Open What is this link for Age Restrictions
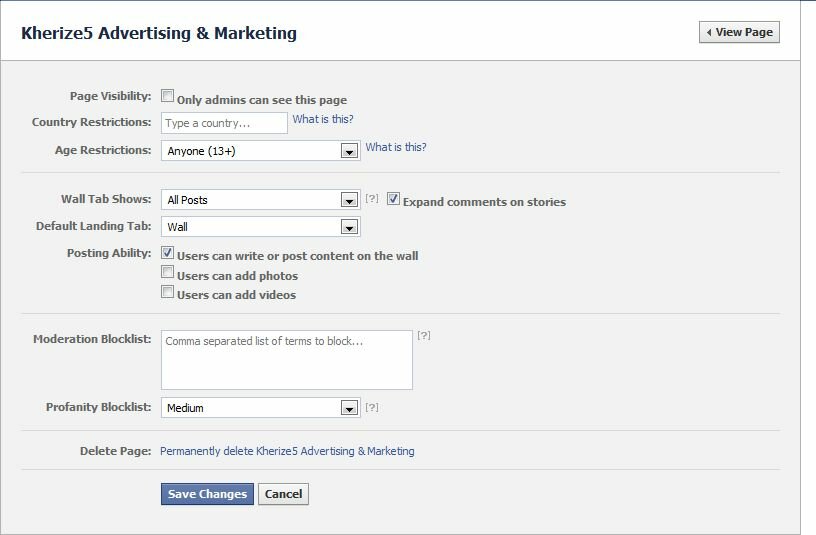816x535 pixels. (396, 147)
